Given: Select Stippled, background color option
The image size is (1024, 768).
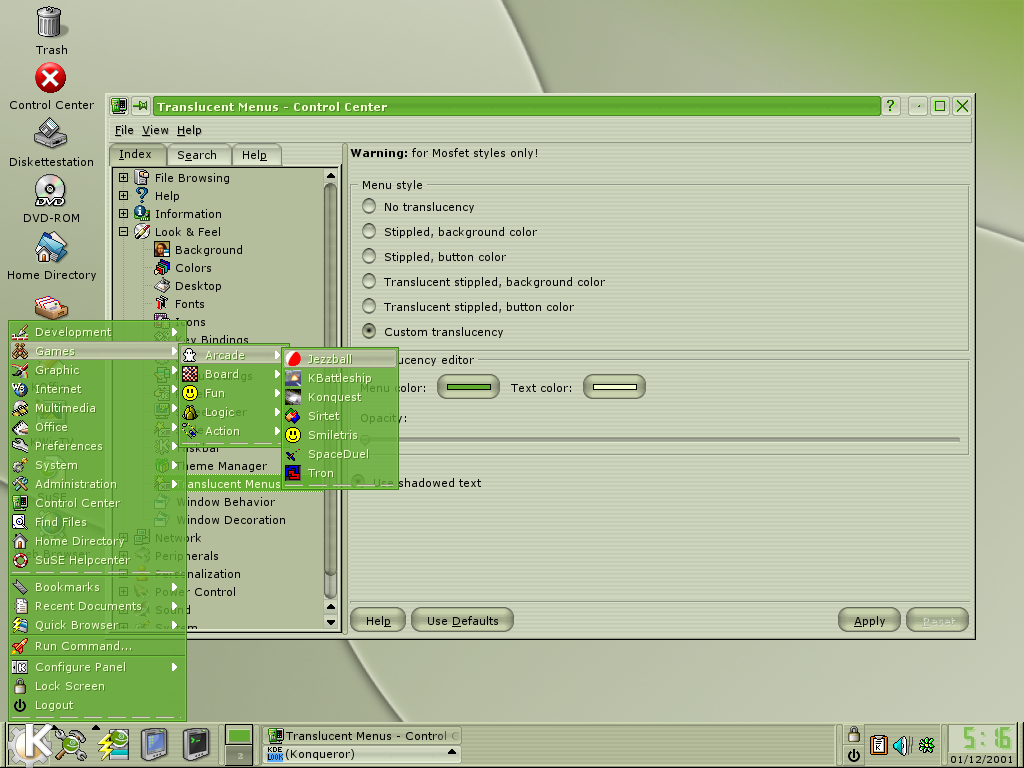Looking at the screenshot, I should point(369,231).
